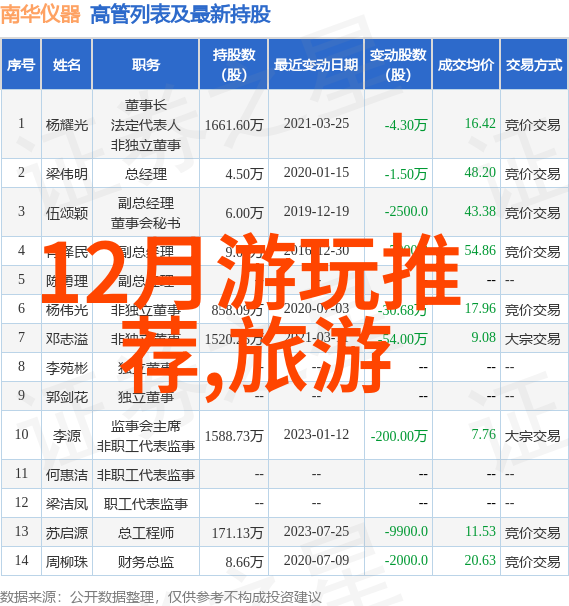Select the 职务 column header
Image resolution: width=569 pixels, height=606 pixels.
pos(146,65)
